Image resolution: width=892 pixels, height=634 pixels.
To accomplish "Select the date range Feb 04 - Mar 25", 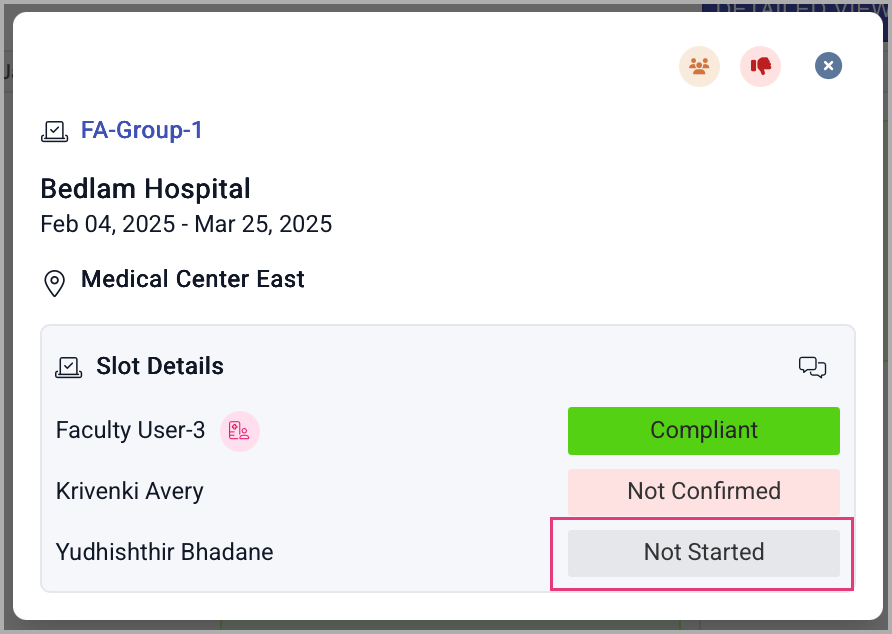I will pos(186,224).
